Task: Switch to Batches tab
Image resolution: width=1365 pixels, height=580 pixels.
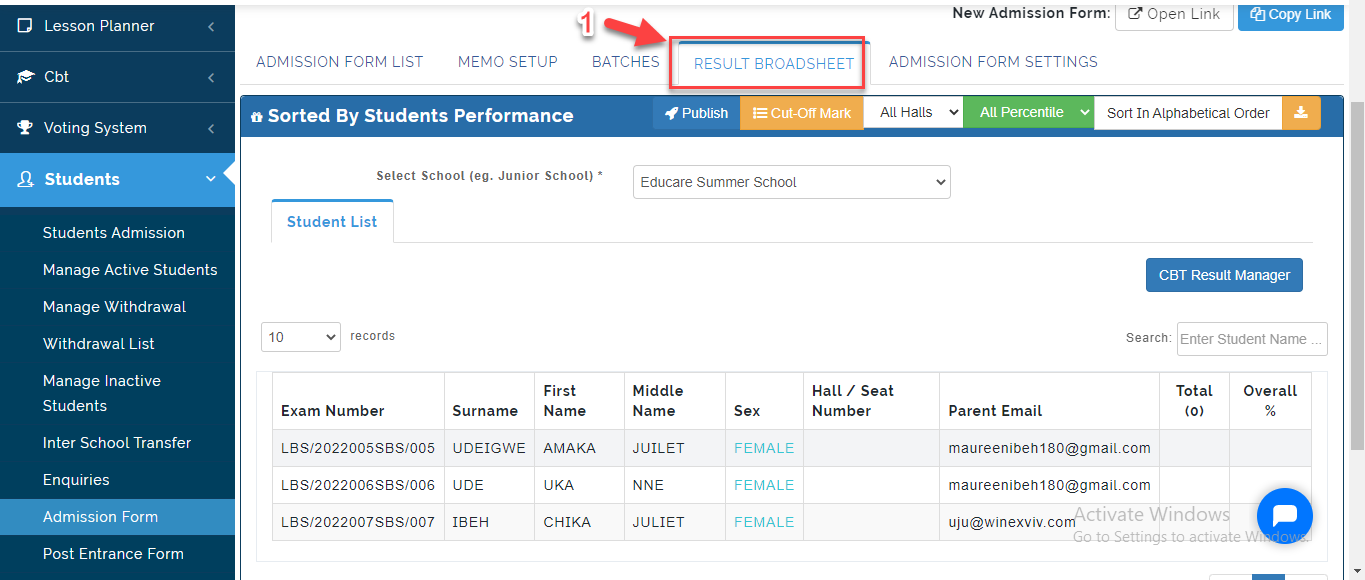Action: coord(626,62)
